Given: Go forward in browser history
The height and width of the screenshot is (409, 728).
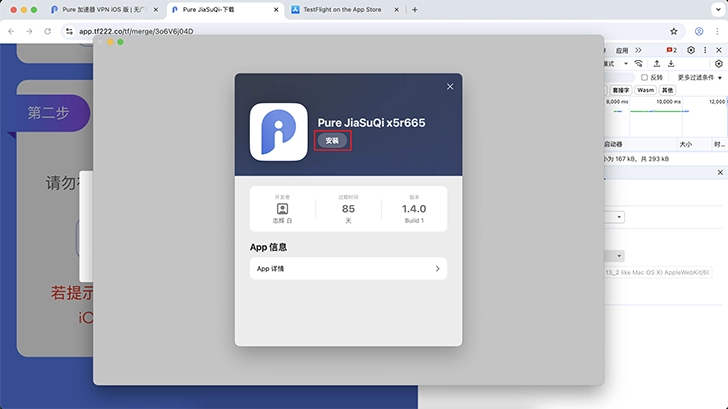Looking at the screenshot, I should pyautogui.click(x=29, y=31).
